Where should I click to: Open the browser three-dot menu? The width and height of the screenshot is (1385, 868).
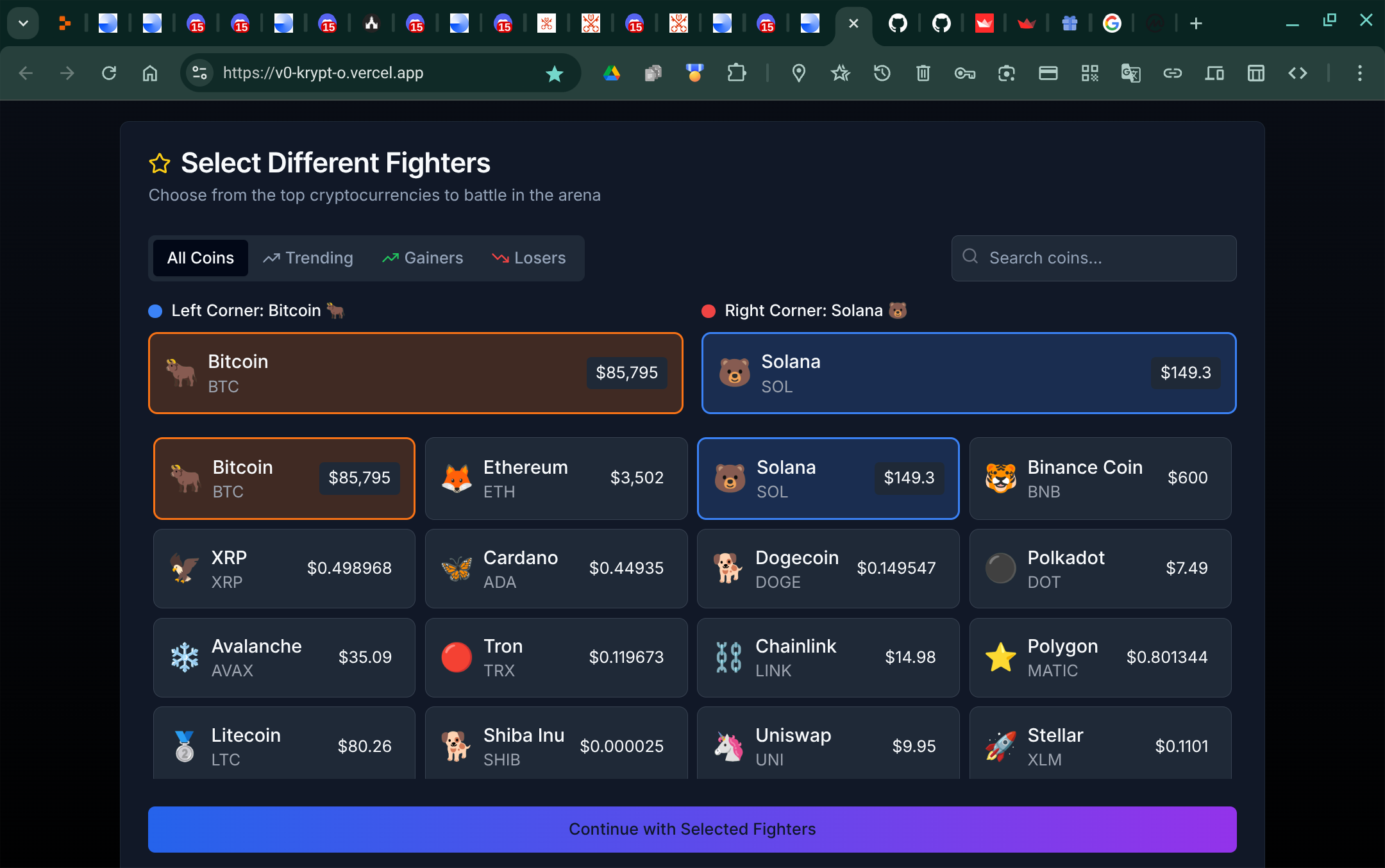point(1359,73)
